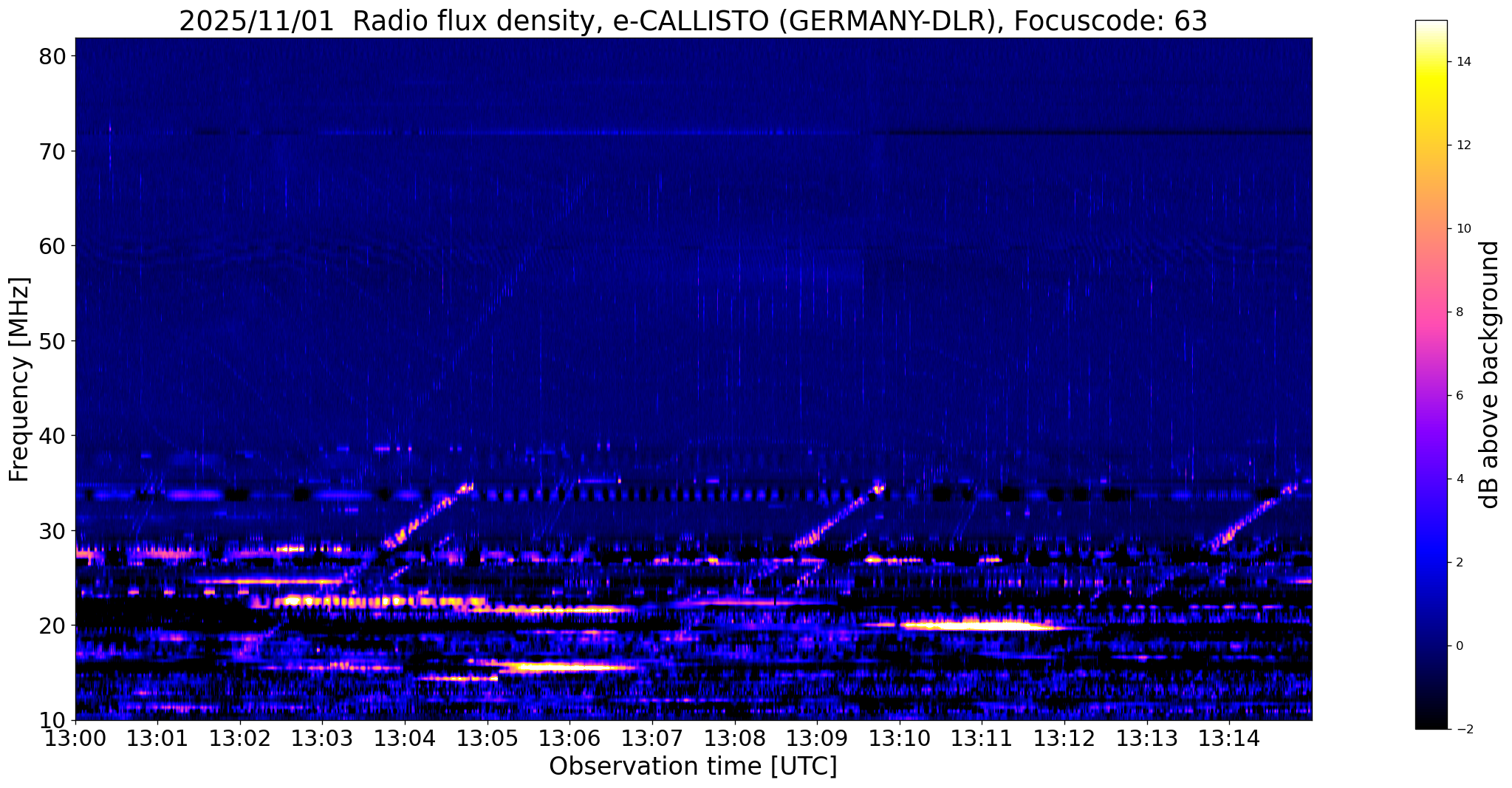This screenshot has width=1512, height=788.
Task: Click the colorbar tick label 10
Action: 1463,229
